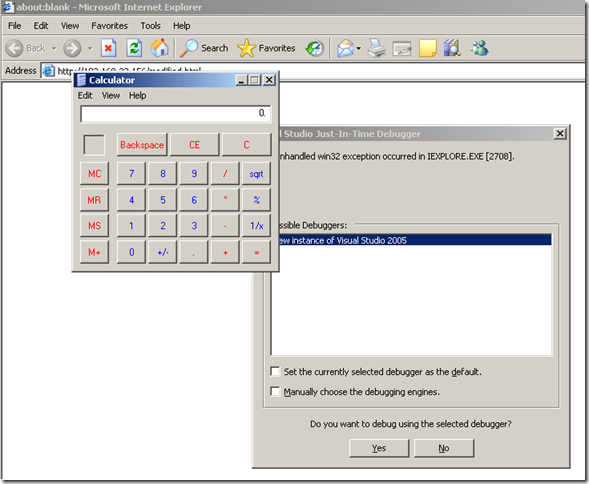
Task: Click the Calculator 1/x reciprocal button
Action: point(257,225)
